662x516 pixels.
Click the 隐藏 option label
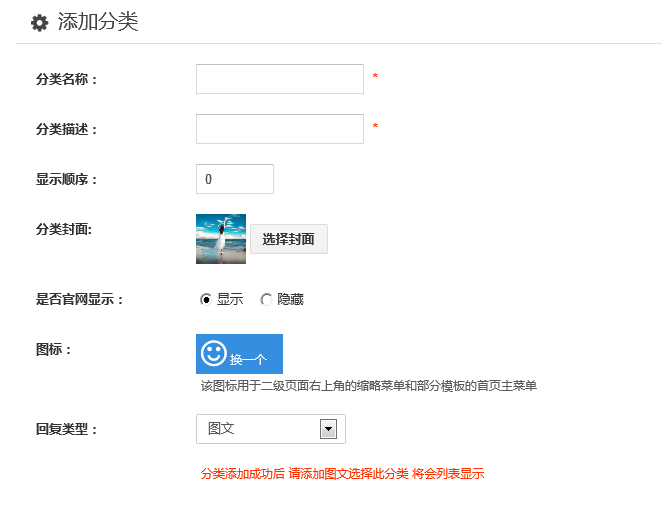pyautogui.click(x=290, y=299)
